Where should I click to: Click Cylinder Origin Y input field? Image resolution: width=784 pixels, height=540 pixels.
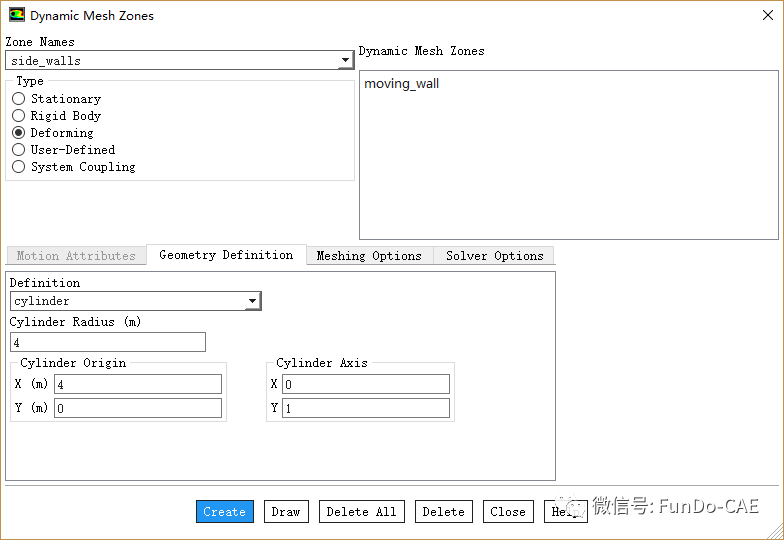coord(138,408)
